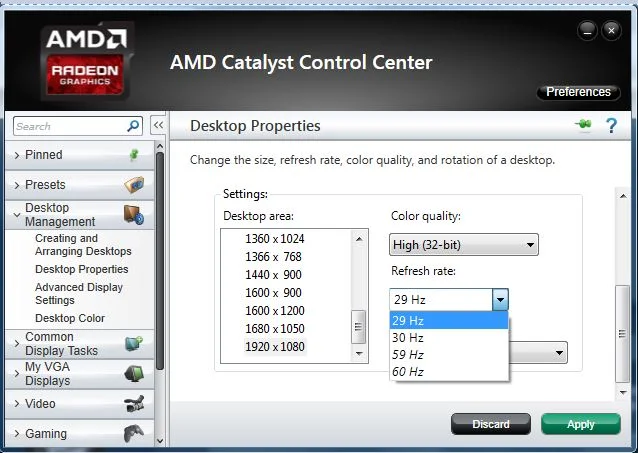638x453 pixels.
Task: Click main panel scroll up arrow
Action: tap(623, 196)
